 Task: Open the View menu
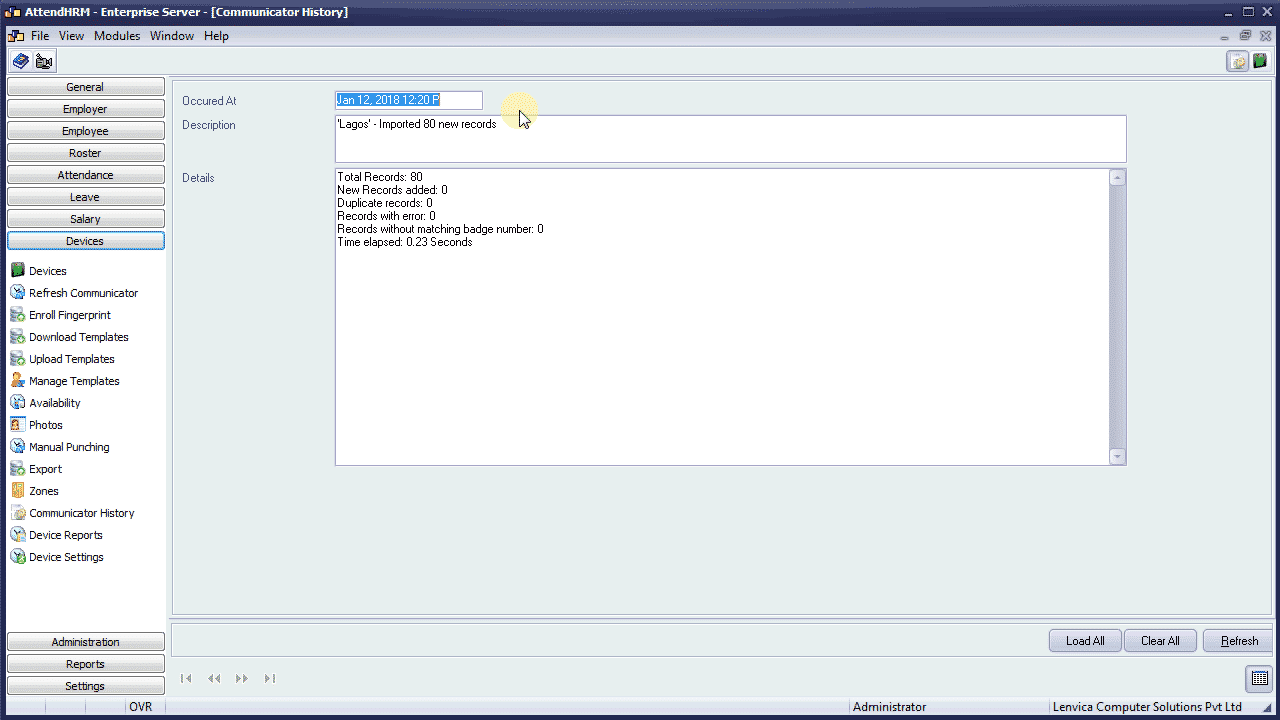point(71,36)
